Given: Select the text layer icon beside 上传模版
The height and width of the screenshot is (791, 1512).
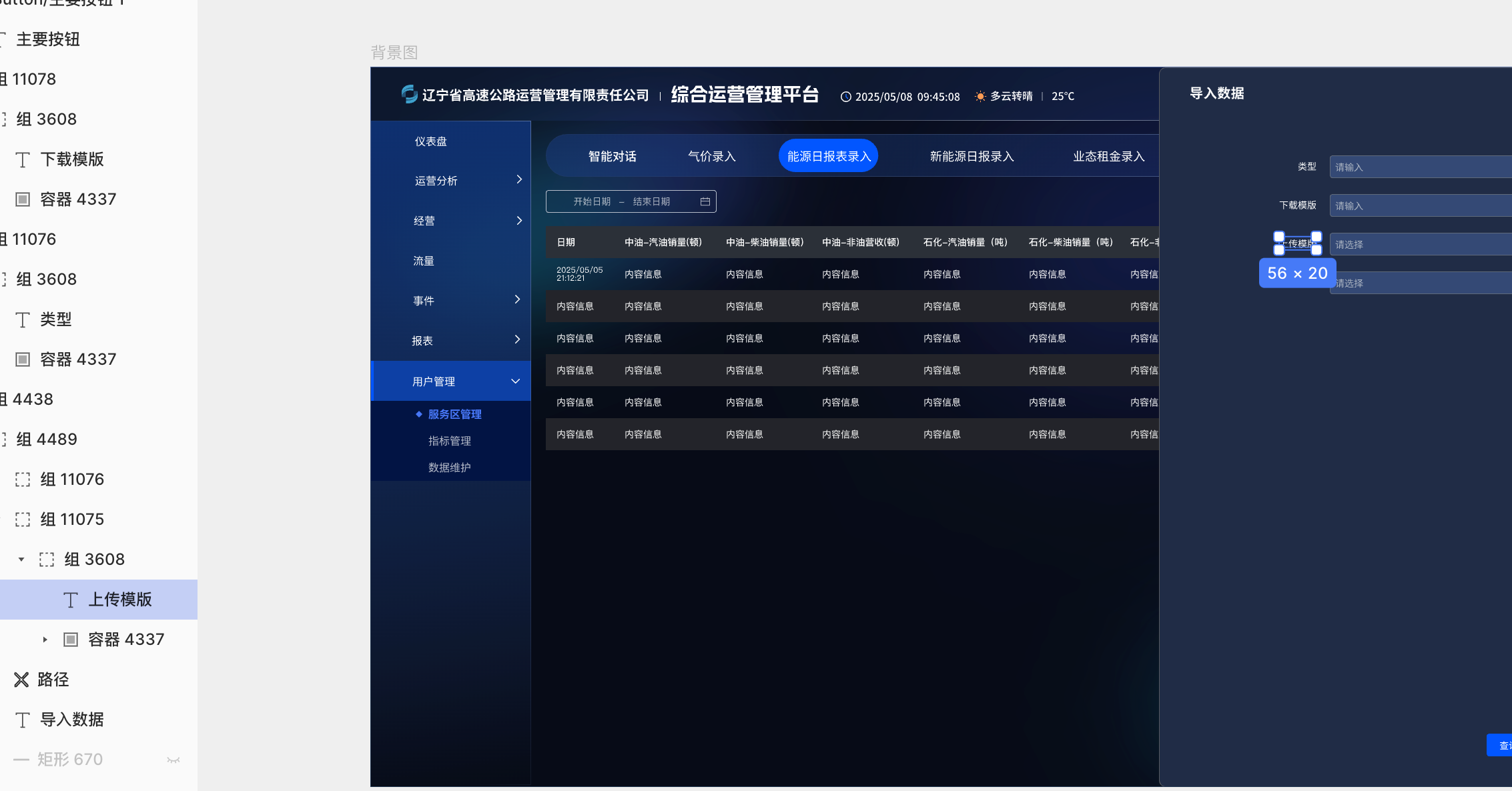Looking at the screenshot, I should point(70,600).
